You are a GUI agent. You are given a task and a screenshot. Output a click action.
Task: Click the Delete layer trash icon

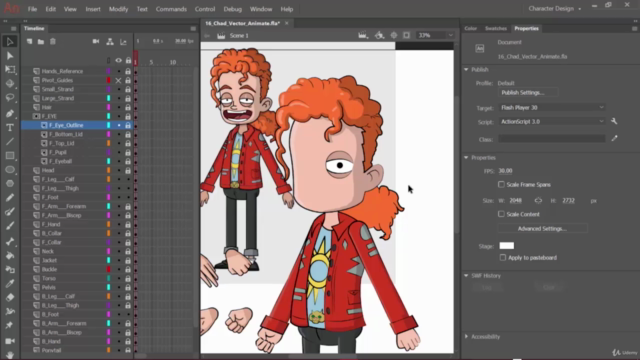[x=53, y=42]
